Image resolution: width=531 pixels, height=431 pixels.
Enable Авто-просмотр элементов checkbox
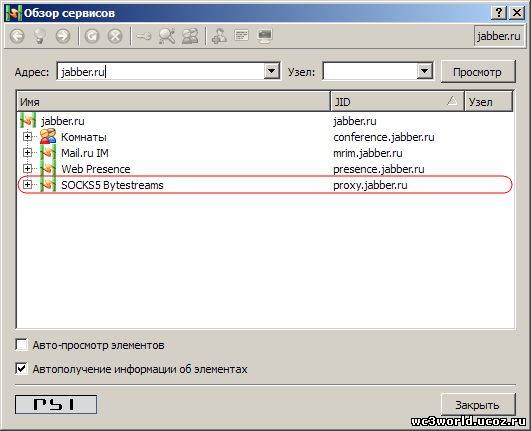tap(22, 345)
